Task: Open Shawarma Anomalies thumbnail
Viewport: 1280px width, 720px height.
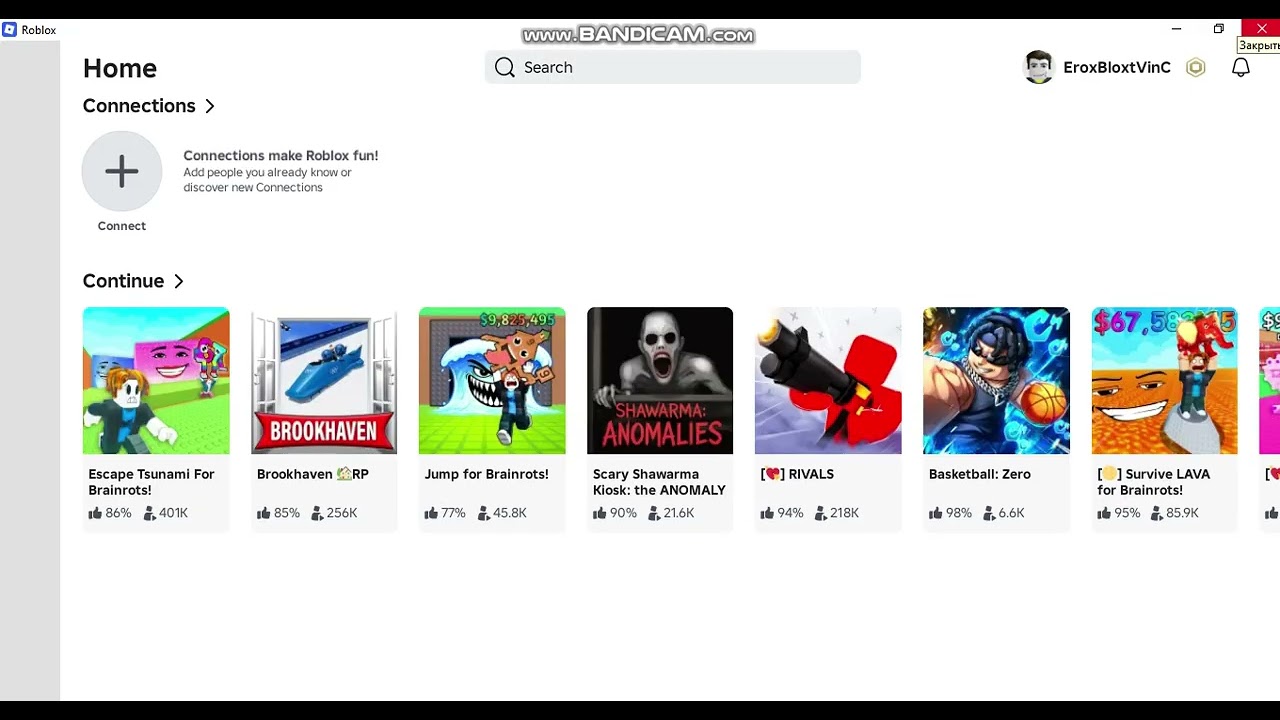Action: tap(660, 381)
